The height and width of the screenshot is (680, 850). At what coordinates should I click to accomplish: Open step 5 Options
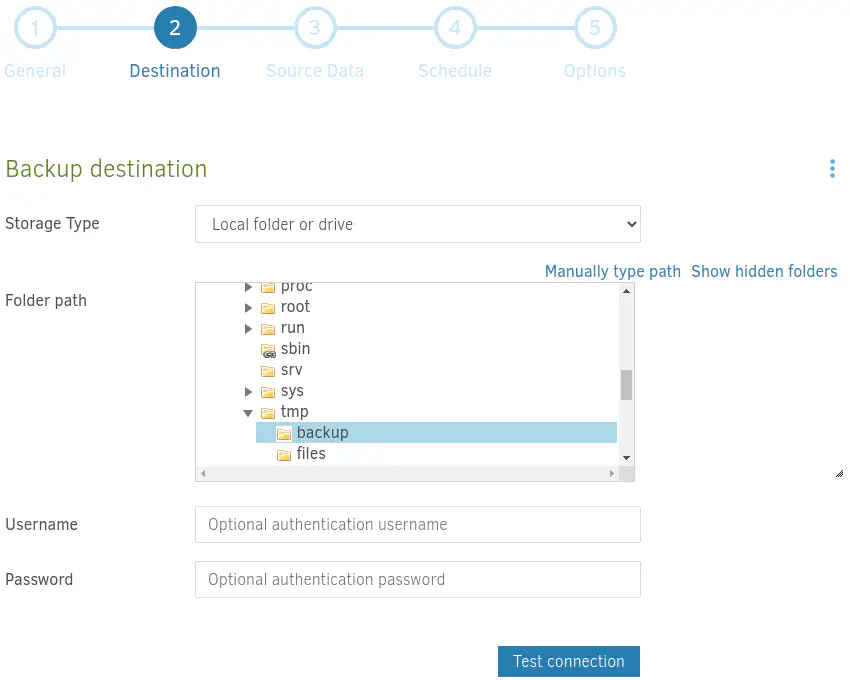pyautogui.click(x=595, y=29)
